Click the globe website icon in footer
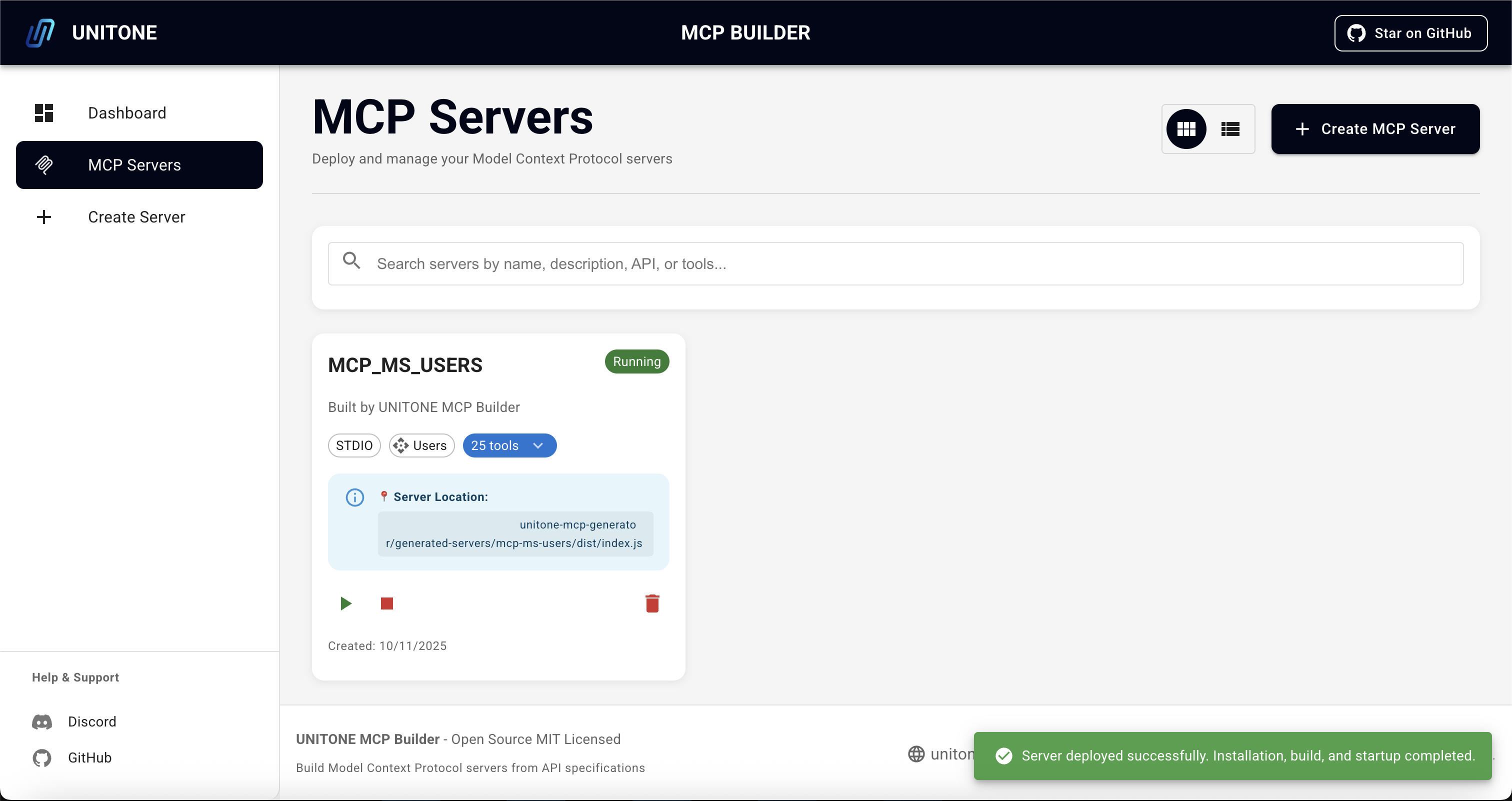 coord(916,754)
